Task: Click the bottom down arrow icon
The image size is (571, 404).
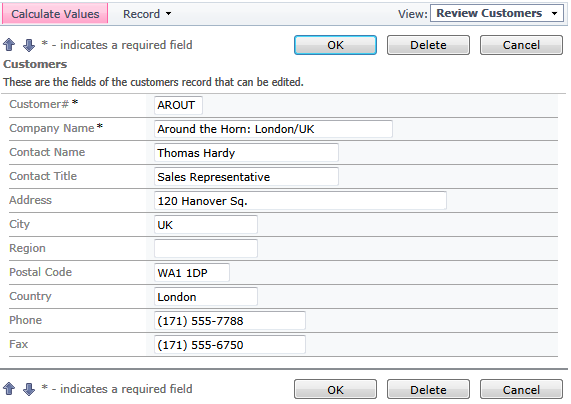Action: [x=29, y=389]
